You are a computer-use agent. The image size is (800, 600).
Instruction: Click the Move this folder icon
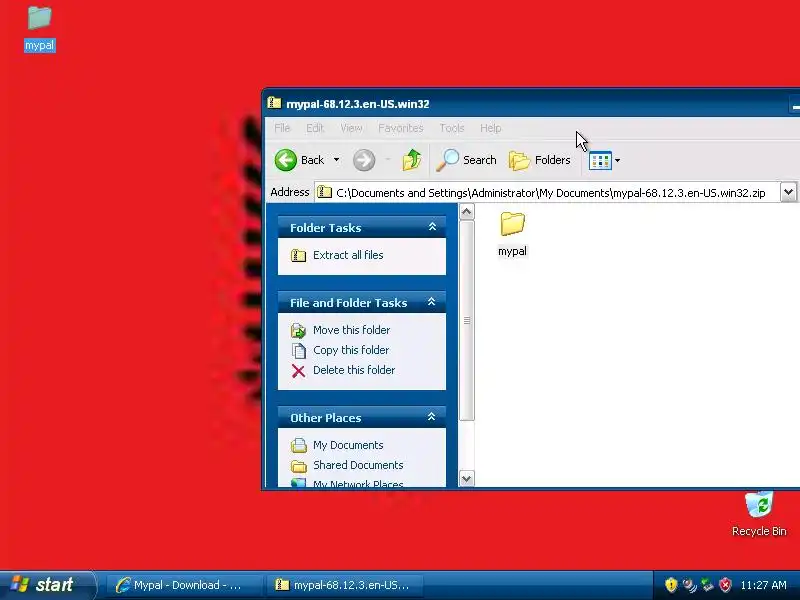[x=298, y=331]
